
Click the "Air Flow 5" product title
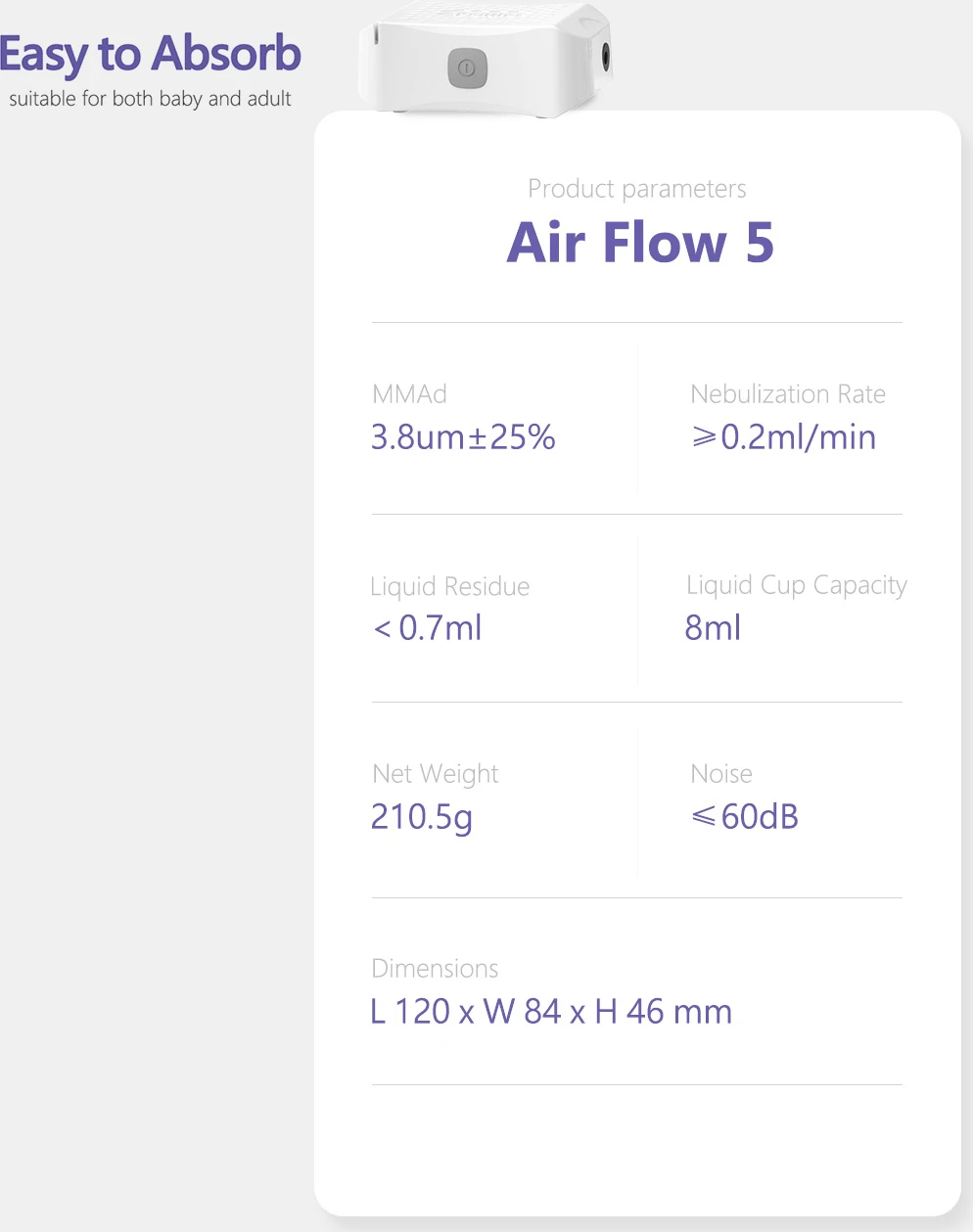640,243
